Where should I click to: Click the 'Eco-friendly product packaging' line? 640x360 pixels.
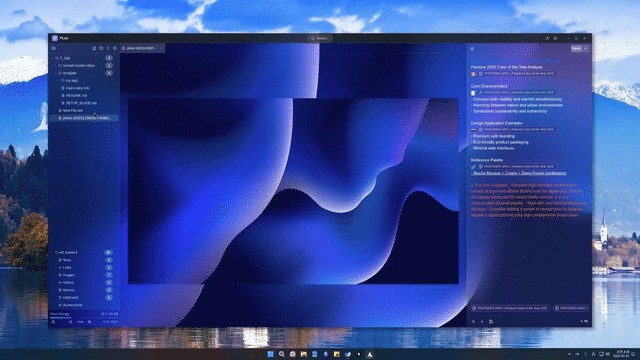tap(500, 142)
